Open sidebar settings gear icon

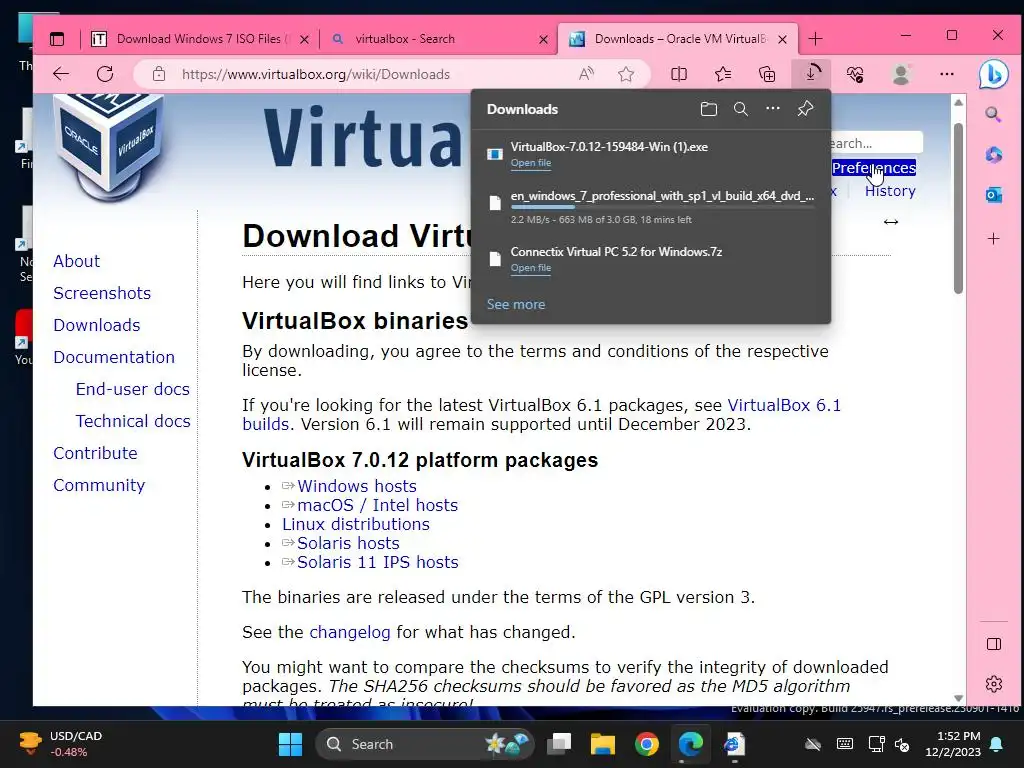coord(993,684)
